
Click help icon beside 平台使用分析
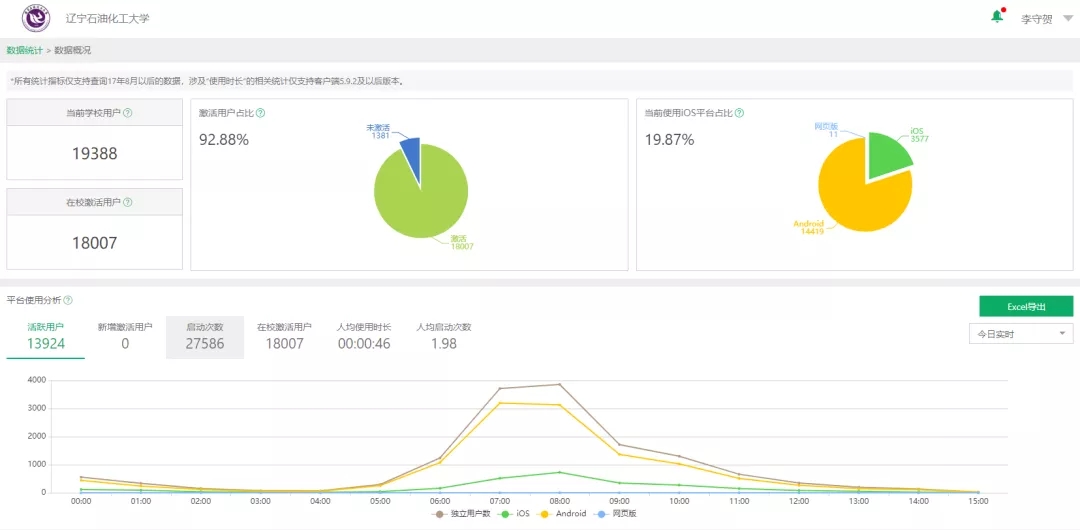point(68,300)
